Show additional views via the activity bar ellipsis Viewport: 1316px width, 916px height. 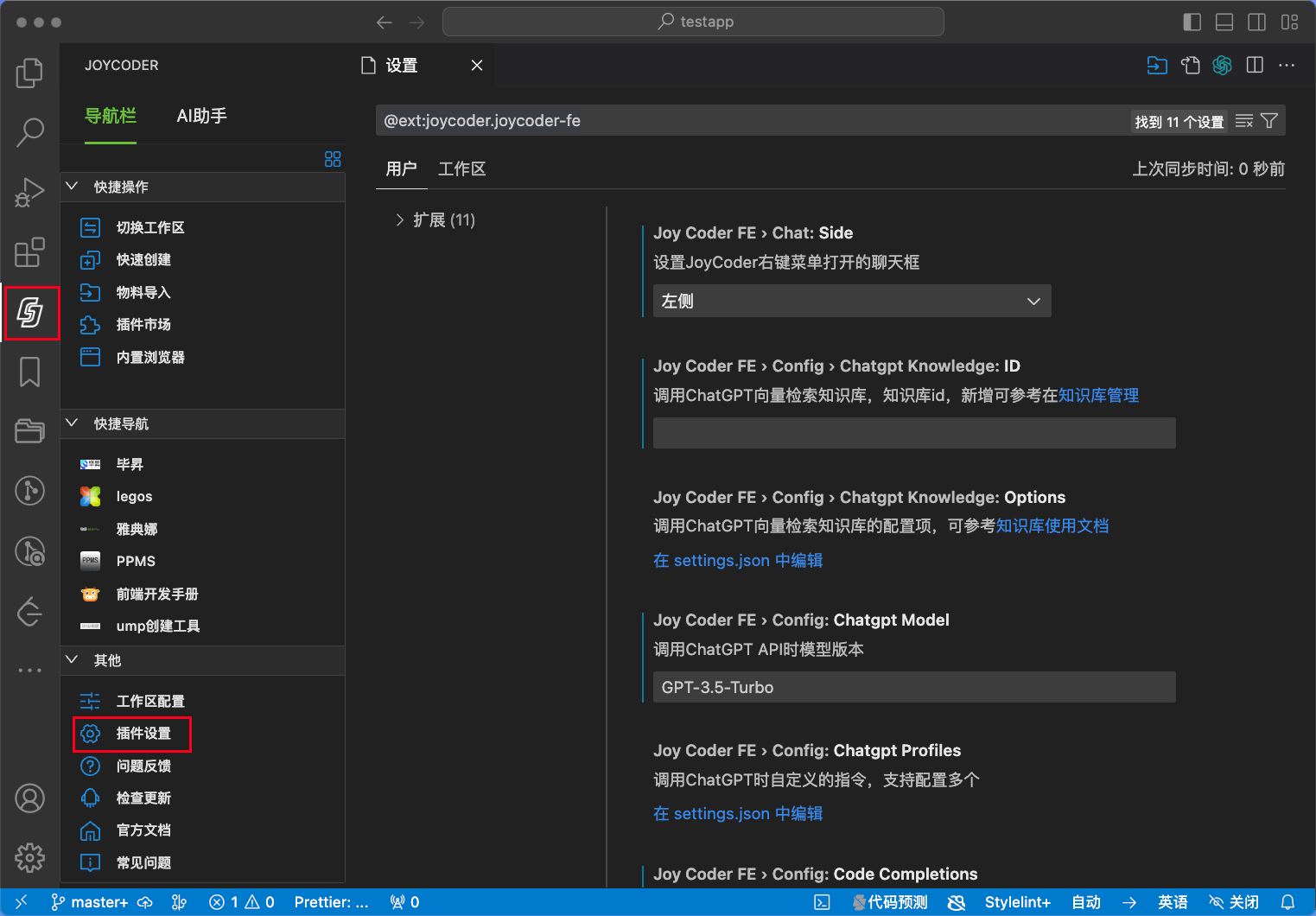point(29,671)
